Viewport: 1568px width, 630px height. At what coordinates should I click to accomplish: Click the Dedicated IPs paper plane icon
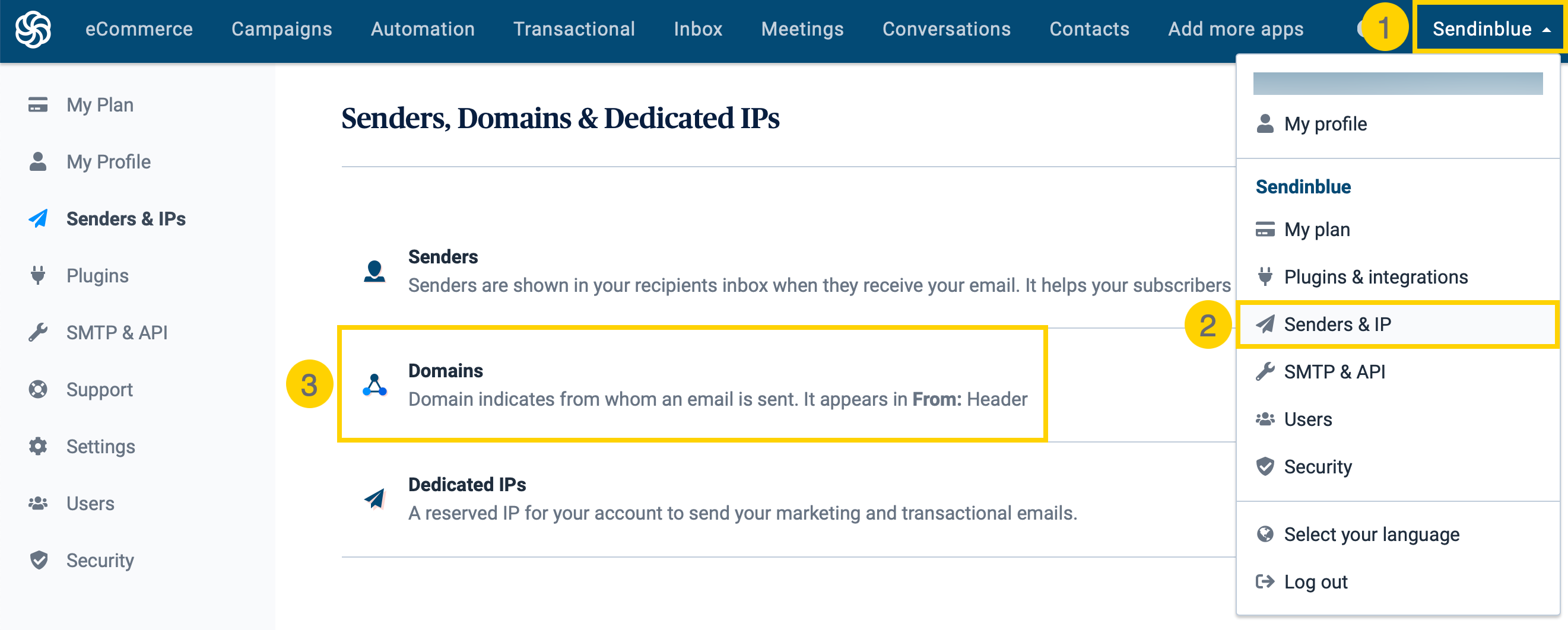375,497
